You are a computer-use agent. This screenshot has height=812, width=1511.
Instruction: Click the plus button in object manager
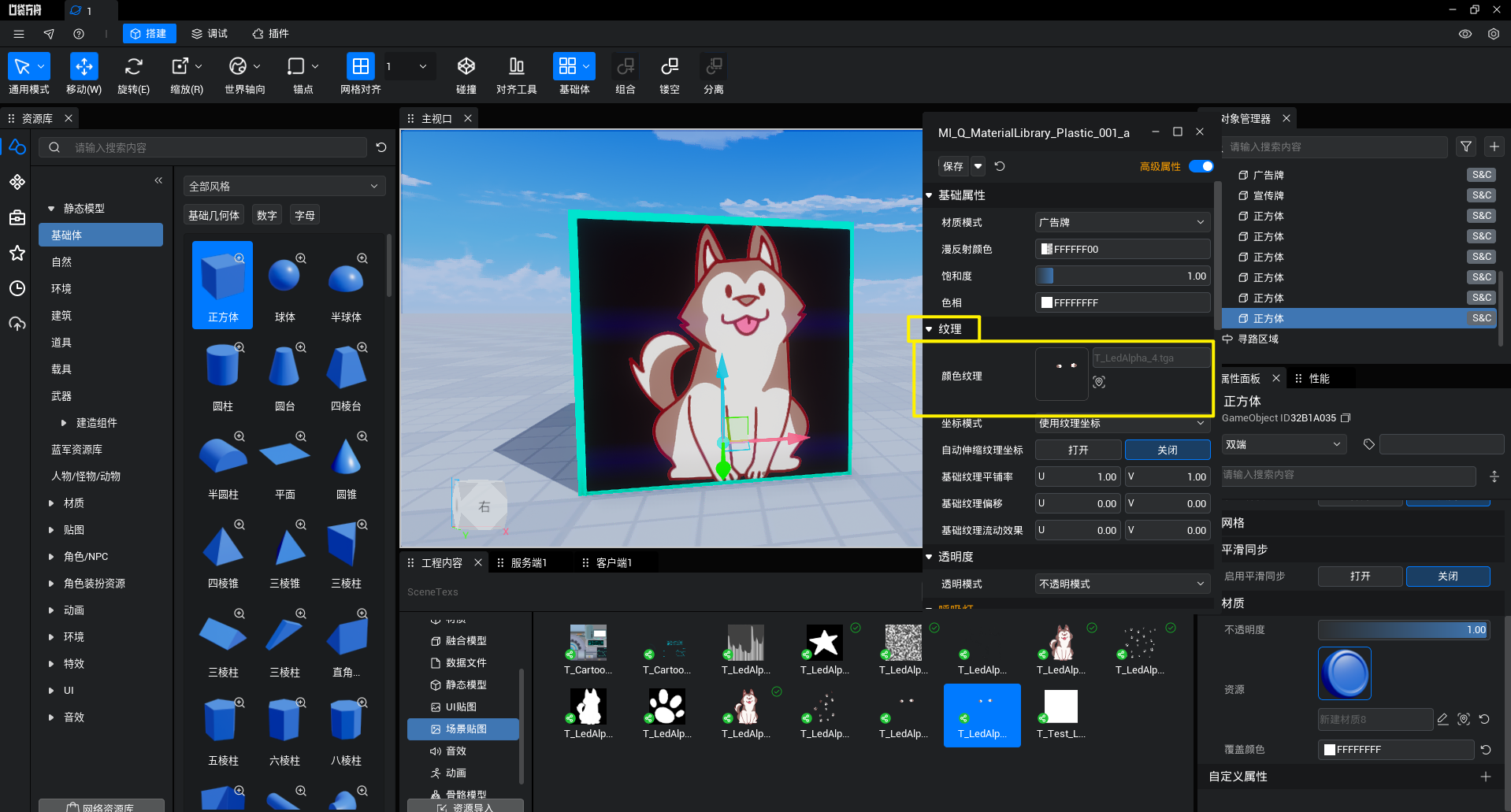[1494, 146]
